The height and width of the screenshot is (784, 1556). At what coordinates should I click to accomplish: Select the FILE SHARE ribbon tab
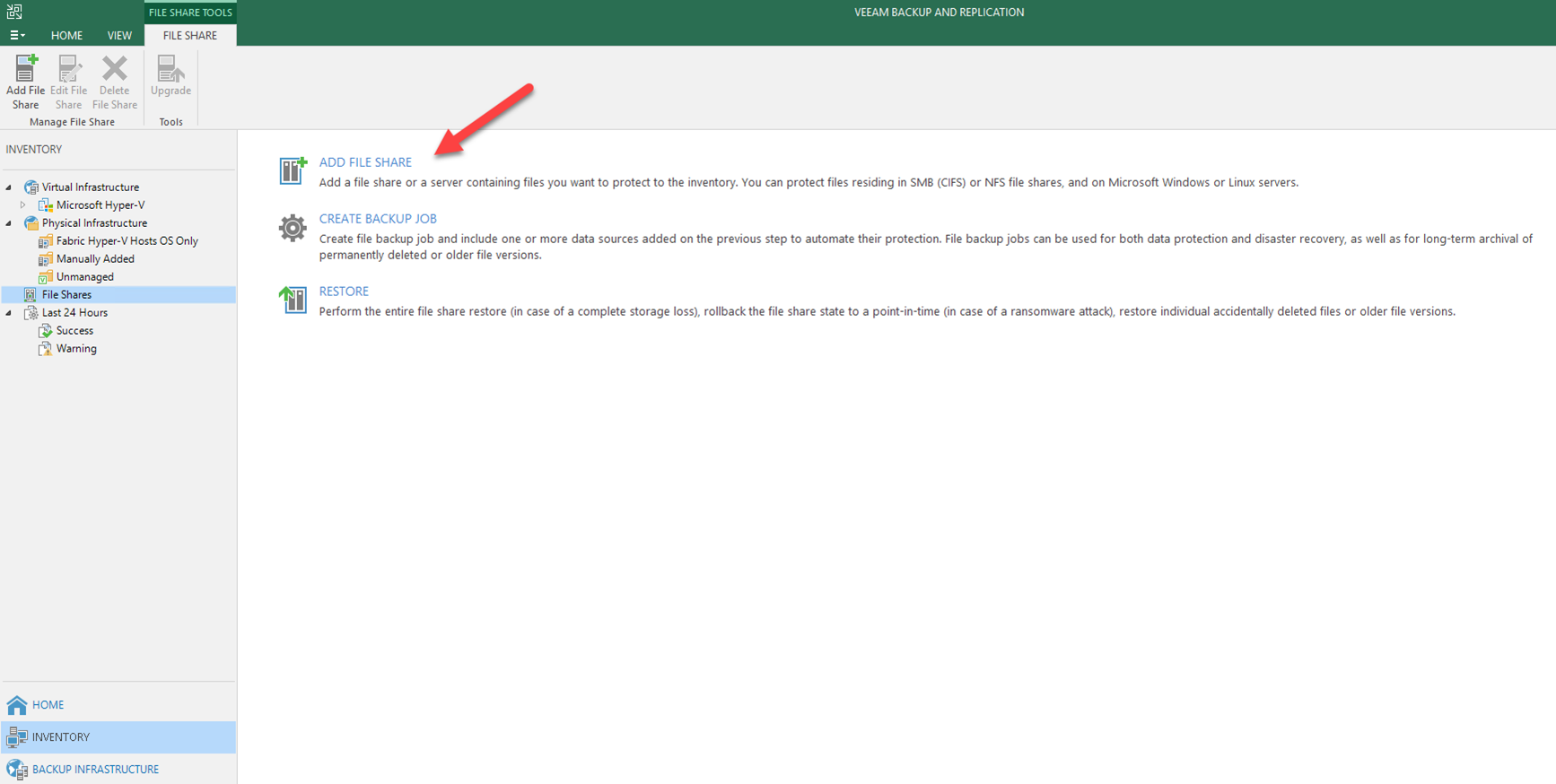tap(190, 35)
